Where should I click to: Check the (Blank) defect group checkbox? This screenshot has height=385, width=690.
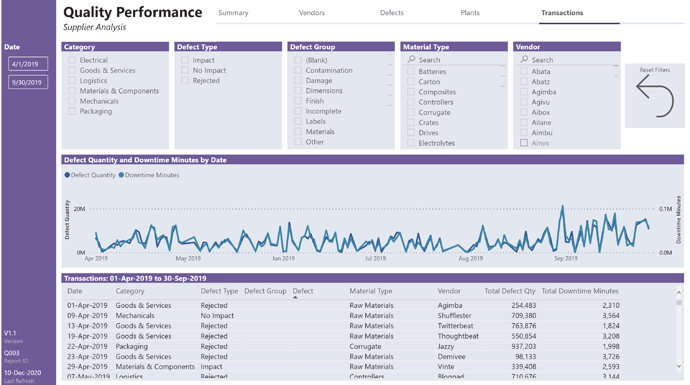pos(298,60)
